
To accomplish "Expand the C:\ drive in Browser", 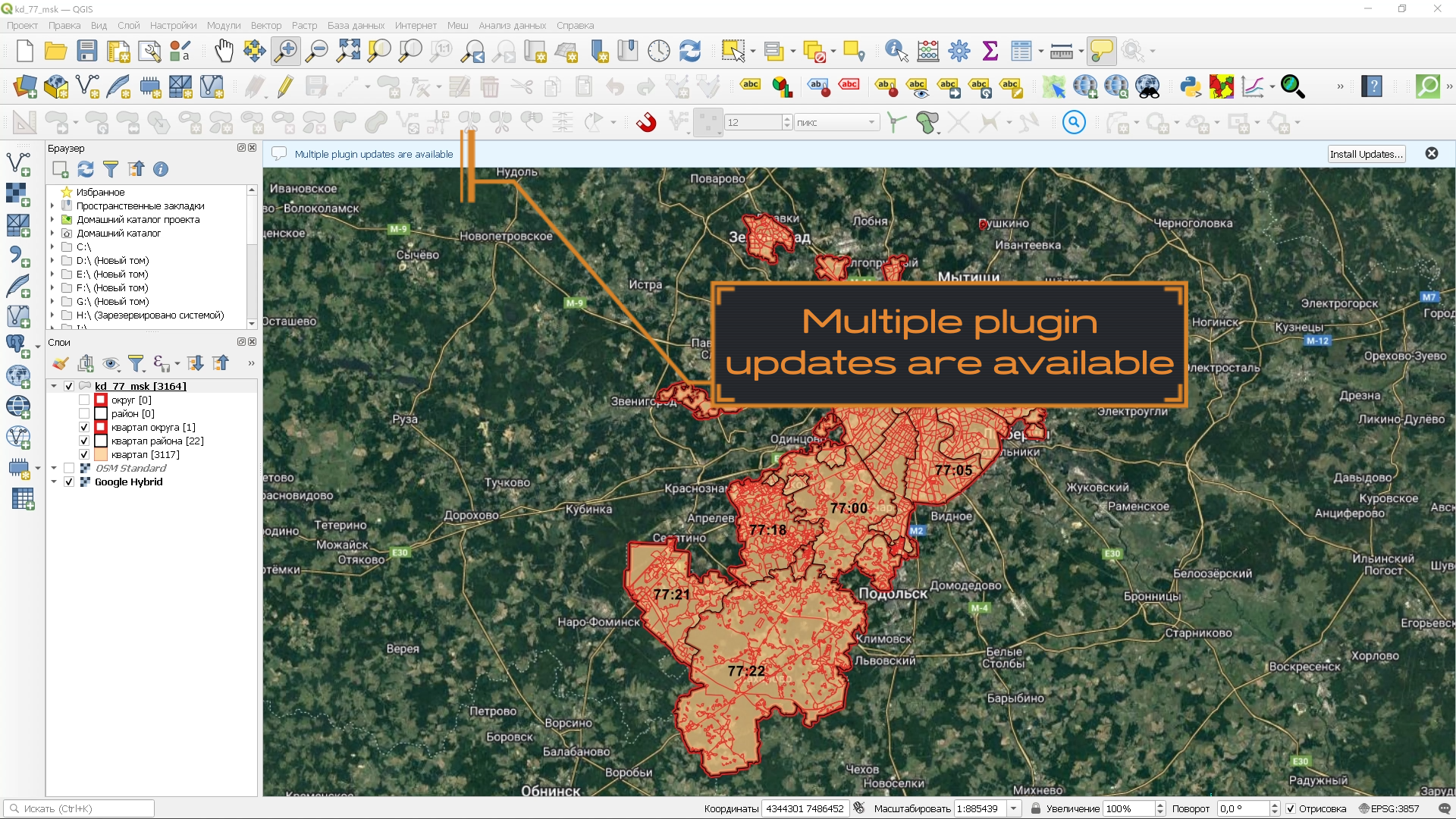I will [x=52, y=246].
